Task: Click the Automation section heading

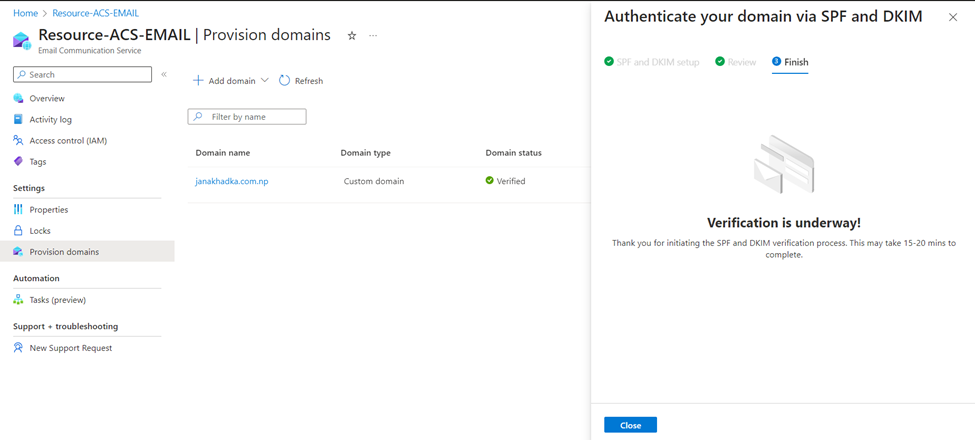Action: point(36,278)
